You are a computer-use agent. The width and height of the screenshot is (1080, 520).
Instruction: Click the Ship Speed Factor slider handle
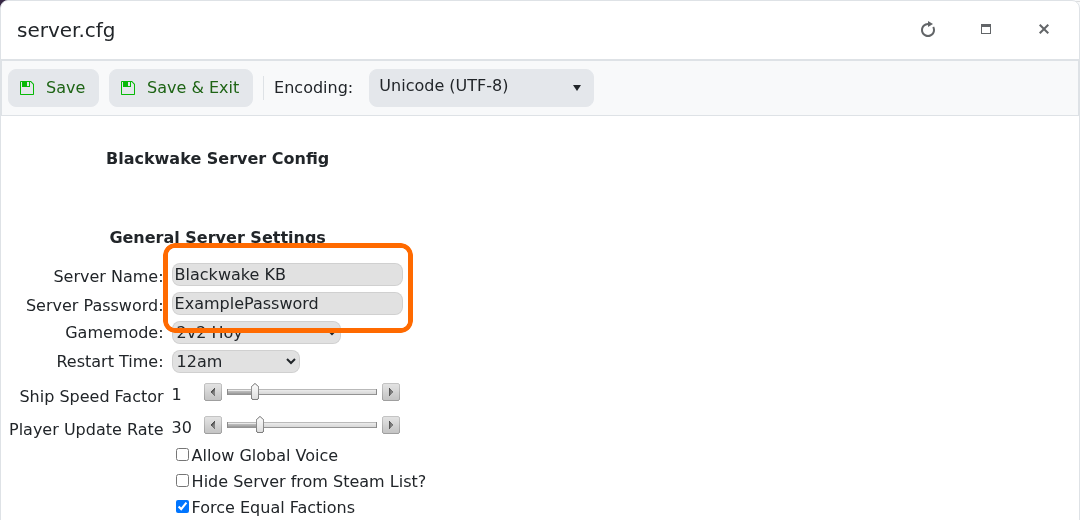[255, 393]
